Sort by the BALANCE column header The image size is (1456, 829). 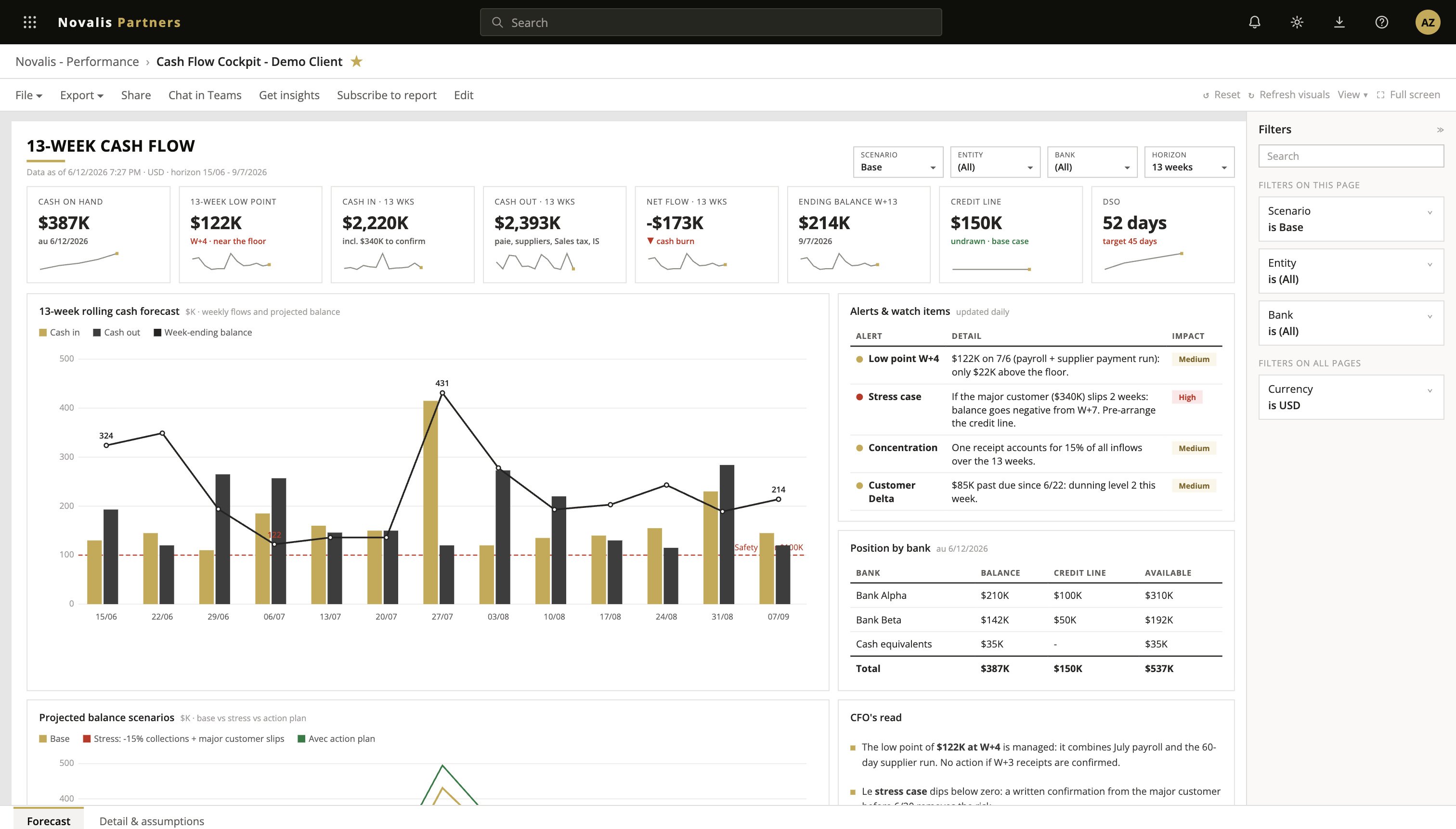[1000, 573]
